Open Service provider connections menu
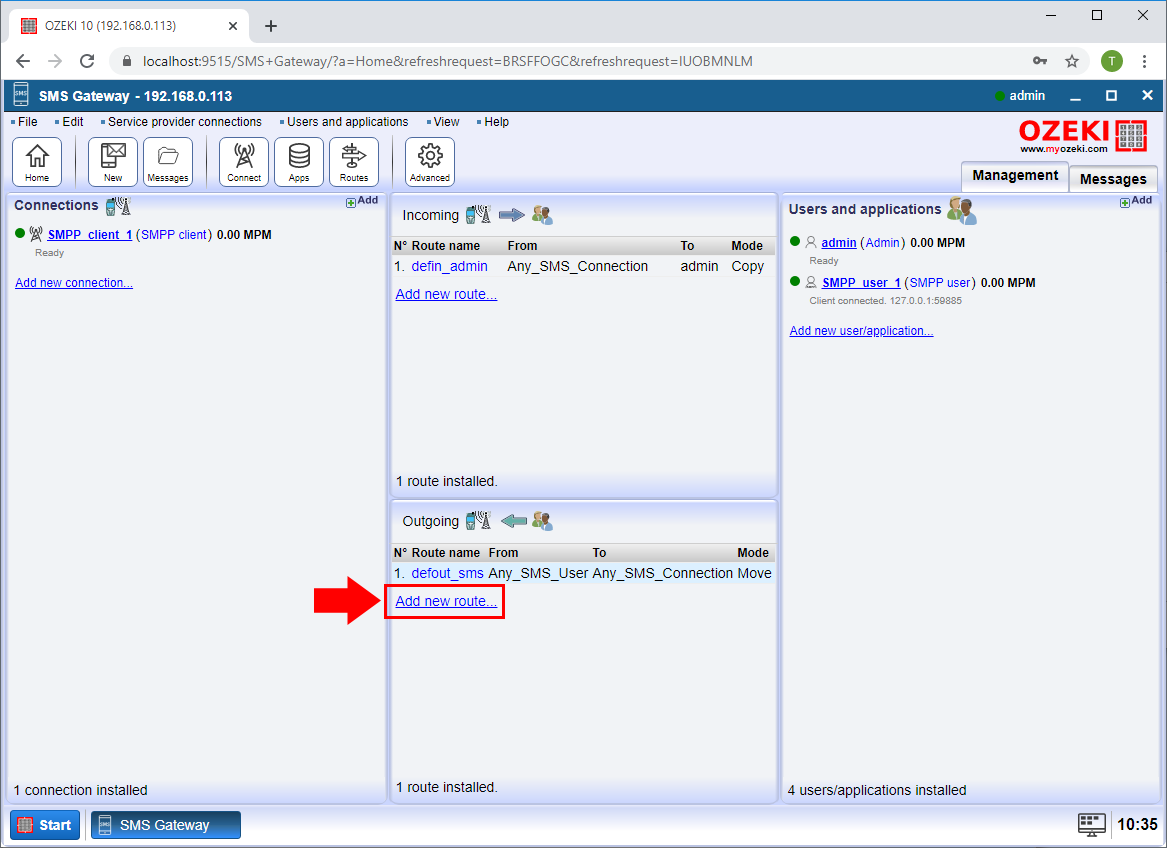Viewport: 1167px width, 848px height. (x=185, y=122)
